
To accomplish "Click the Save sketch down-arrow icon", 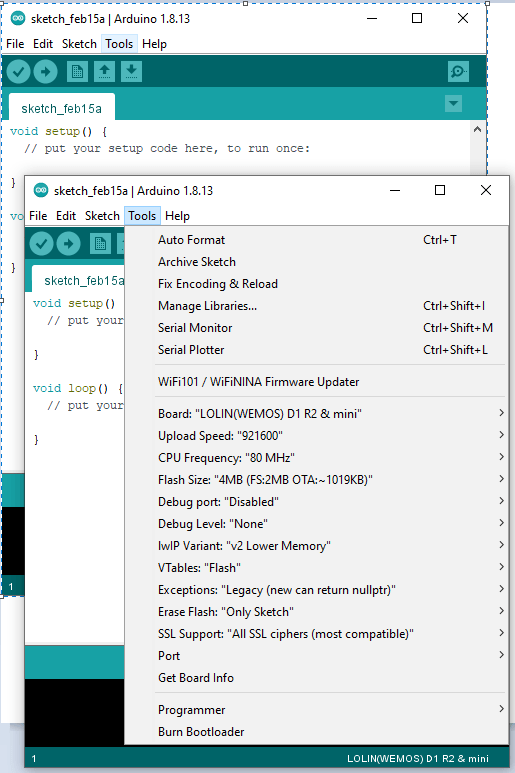I will [x=131, y=72].
